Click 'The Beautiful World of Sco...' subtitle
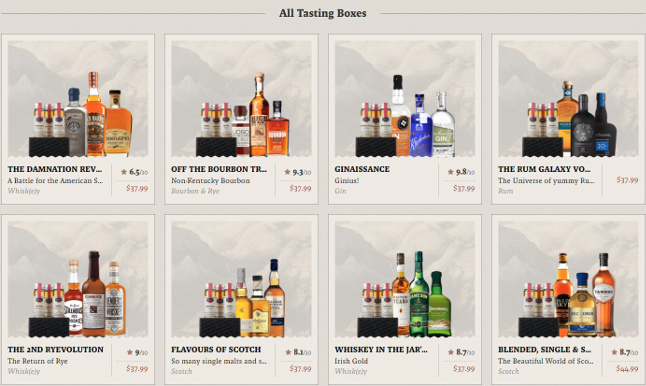The image size is (646, 386). (x=545, y=361)
